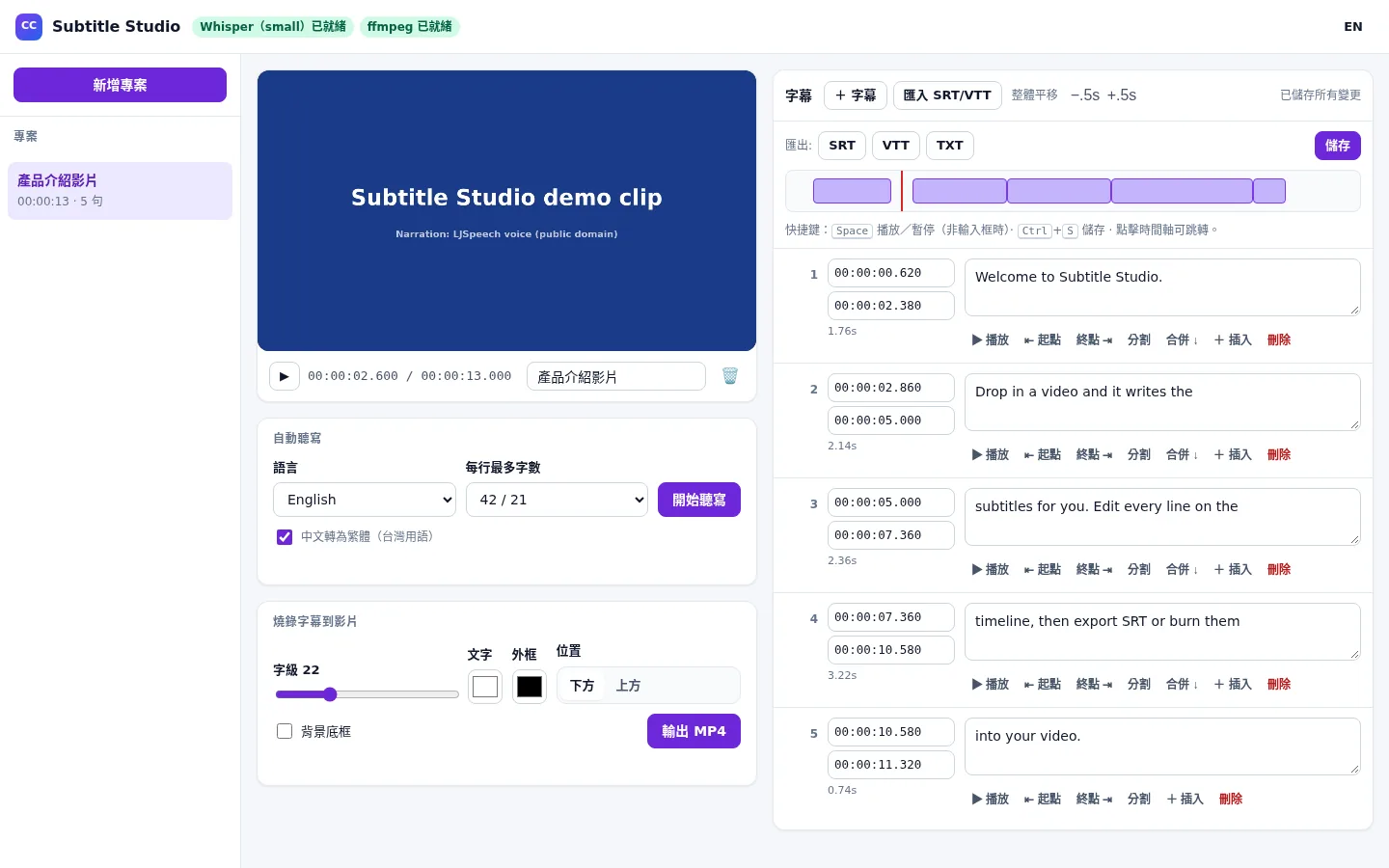
Task: Set start point 起點 for subtitle 2
Action: (1043, 454)
